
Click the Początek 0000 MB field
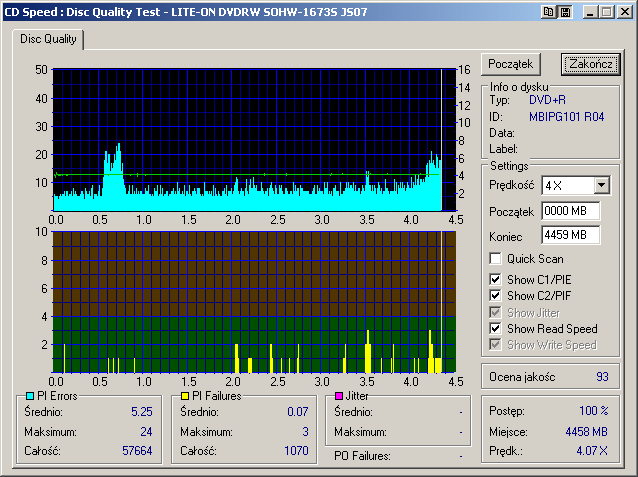(571, 211)
